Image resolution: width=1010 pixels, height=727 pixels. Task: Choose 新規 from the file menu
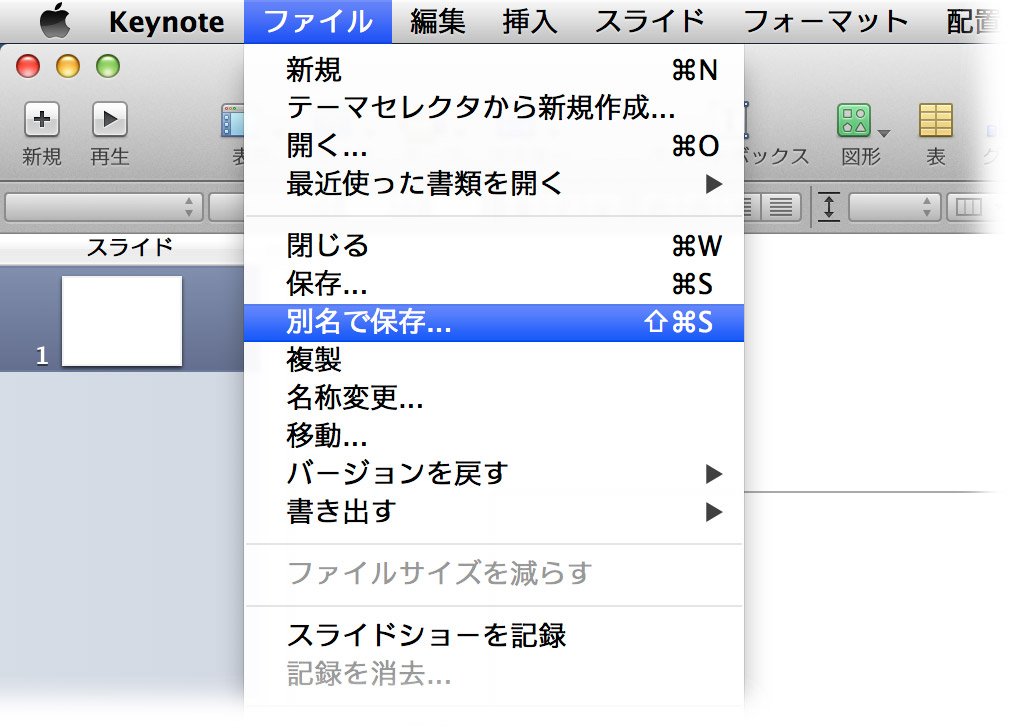click(494, 70)
